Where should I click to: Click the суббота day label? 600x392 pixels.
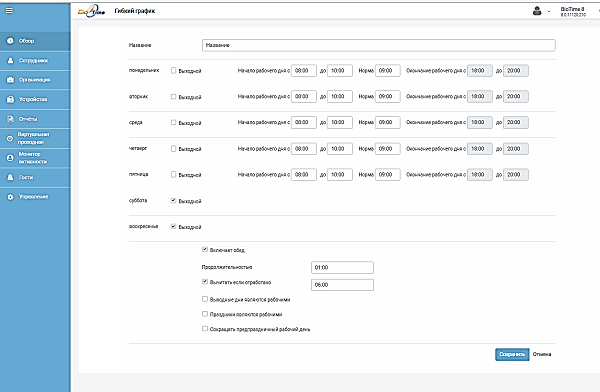(x=138, y=200)
